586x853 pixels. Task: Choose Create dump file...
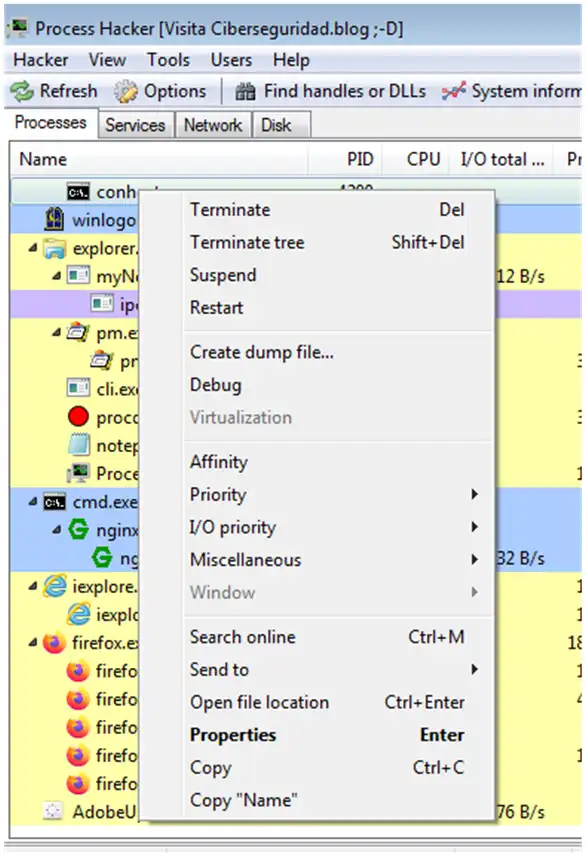coord(338,353)
